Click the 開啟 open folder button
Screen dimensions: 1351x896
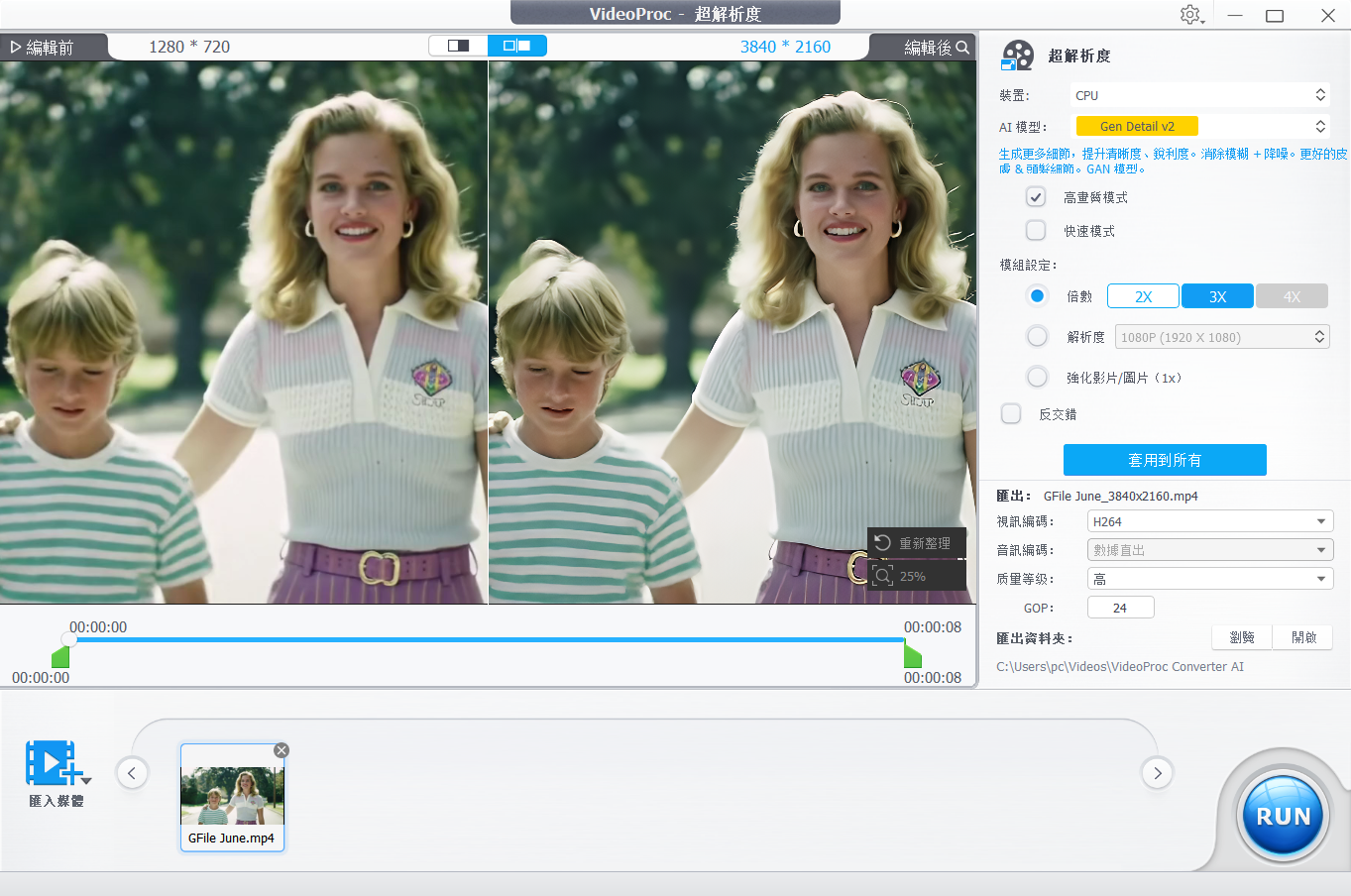coord(1304,637)
